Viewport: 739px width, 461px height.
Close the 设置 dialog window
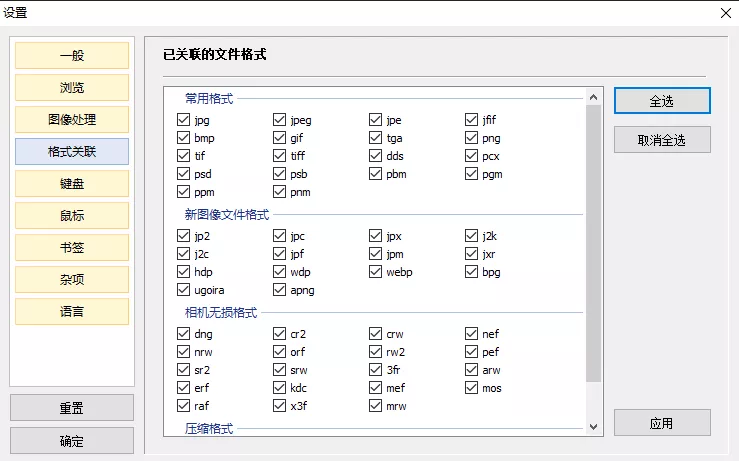tap(726, 13)
